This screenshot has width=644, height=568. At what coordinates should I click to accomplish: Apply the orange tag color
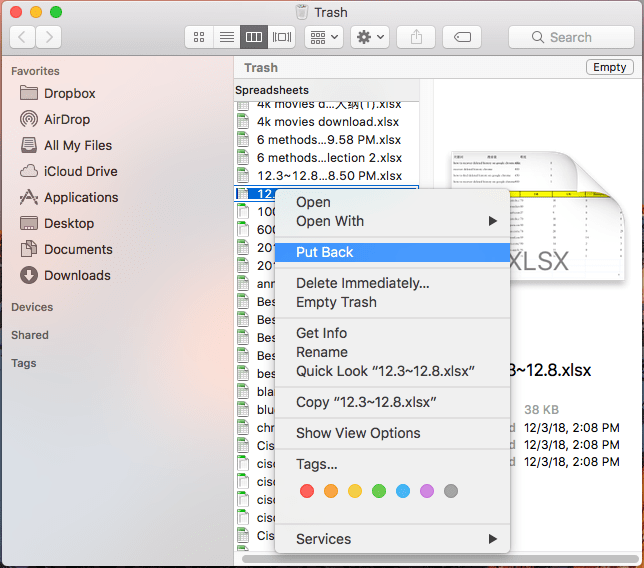(x=331, y=491)
